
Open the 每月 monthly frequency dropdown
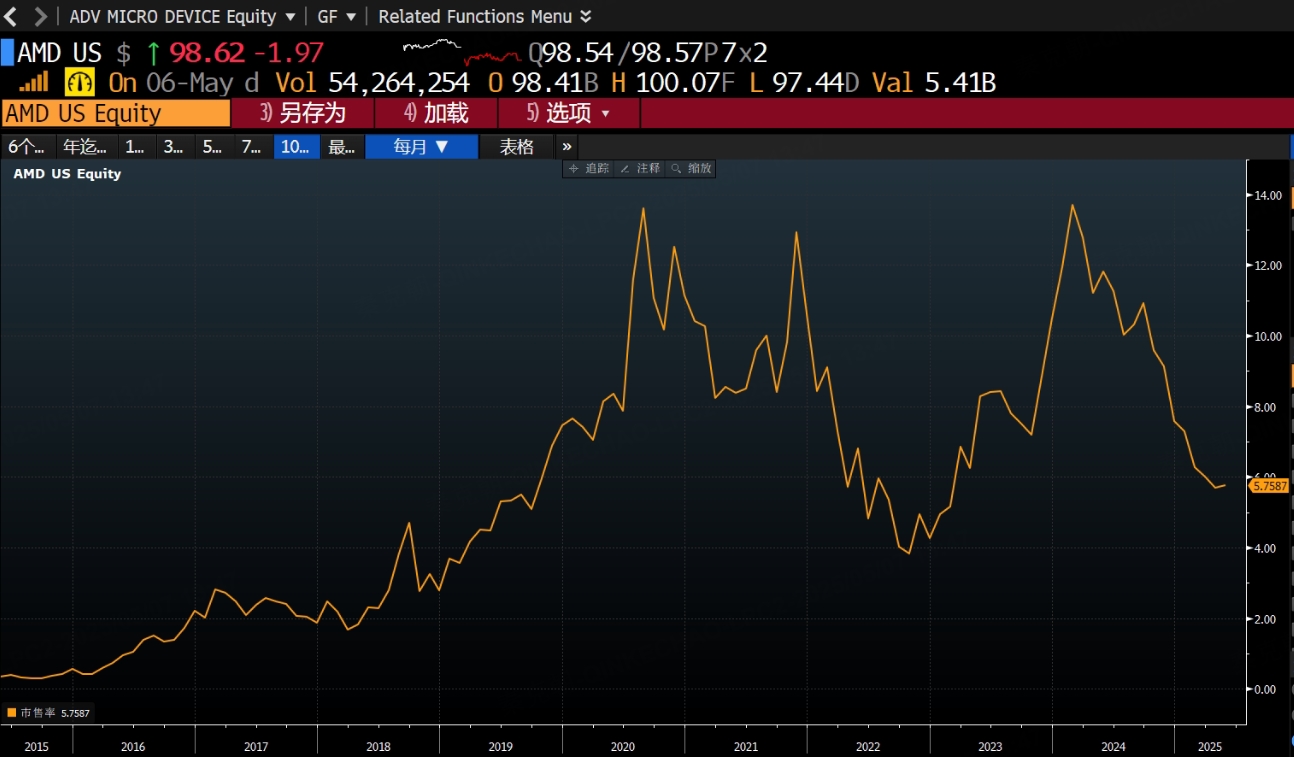[421, 147]
